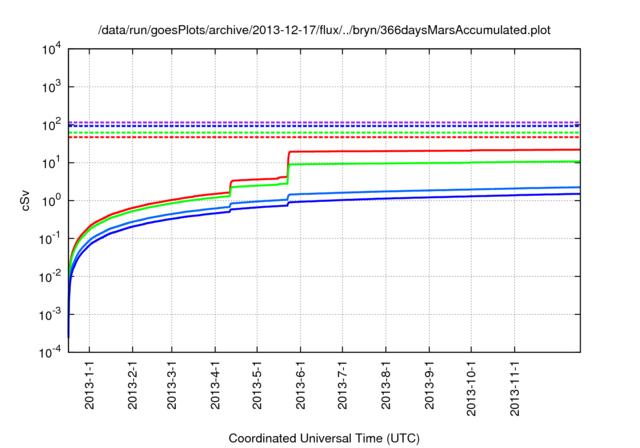Image resolution: width=640 pixels, height=448 pixels.
Task: Click the 10^4 y-axis tick label
Action: click(51, 49)
